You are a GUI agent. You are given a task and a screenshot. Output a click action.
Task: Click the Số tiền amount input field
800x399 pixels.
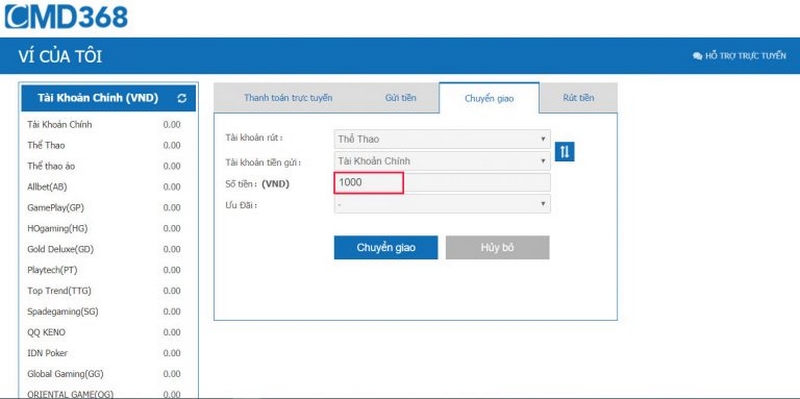(x=442, y=182)
